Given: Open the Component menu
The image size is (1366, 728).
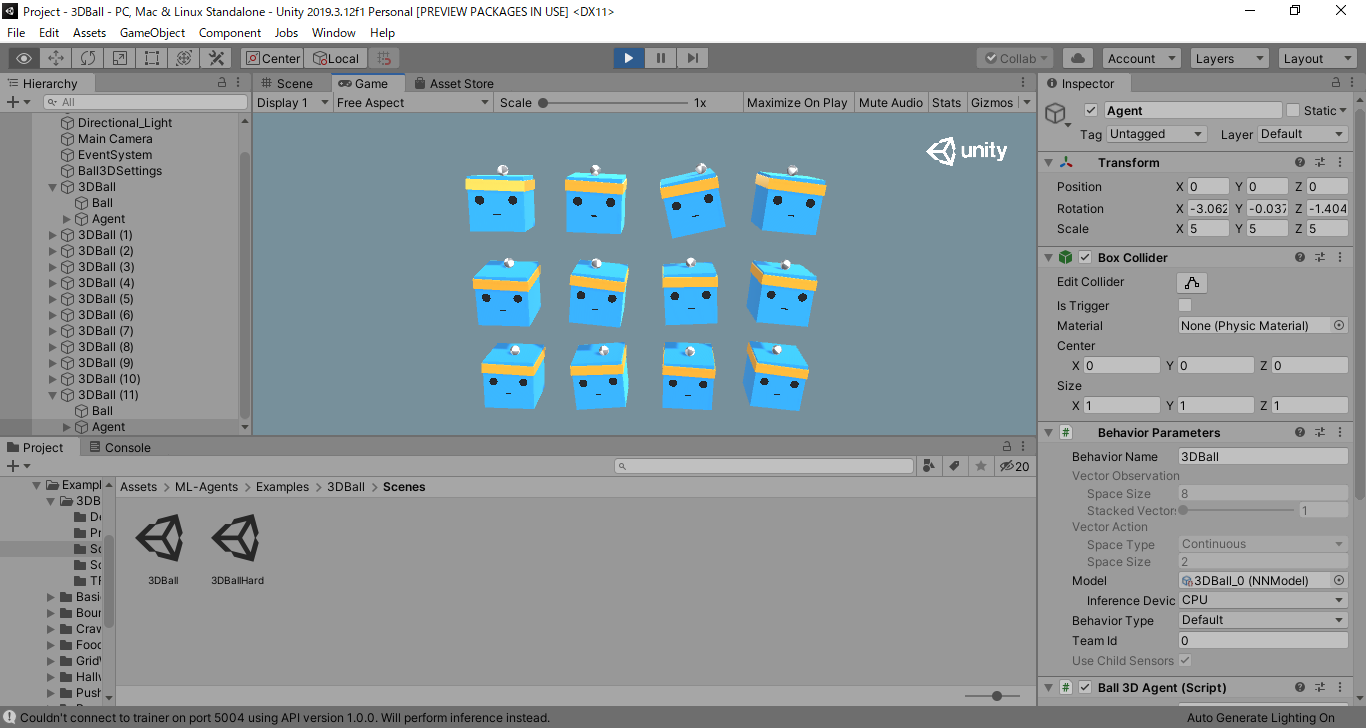Looking at the screenshot, I should (x=230, y=32).
